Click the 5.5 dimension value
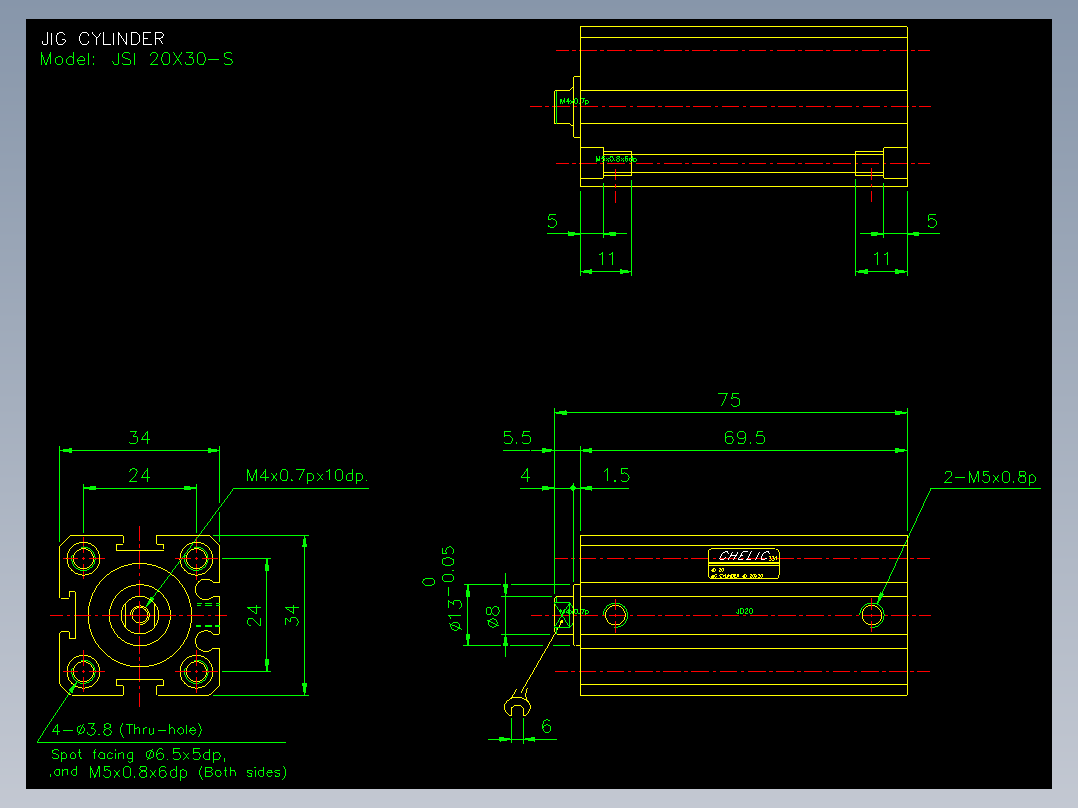The height and width of the screenshot is (808, 1078). (517, 438)
